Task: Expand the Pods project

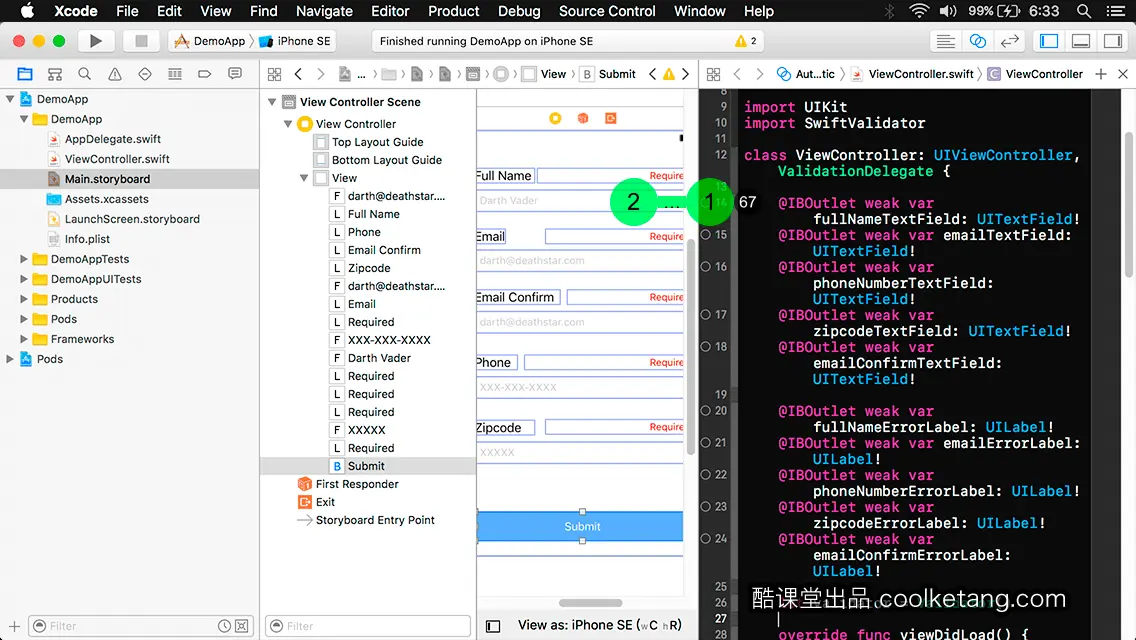Action: point(10,359)
